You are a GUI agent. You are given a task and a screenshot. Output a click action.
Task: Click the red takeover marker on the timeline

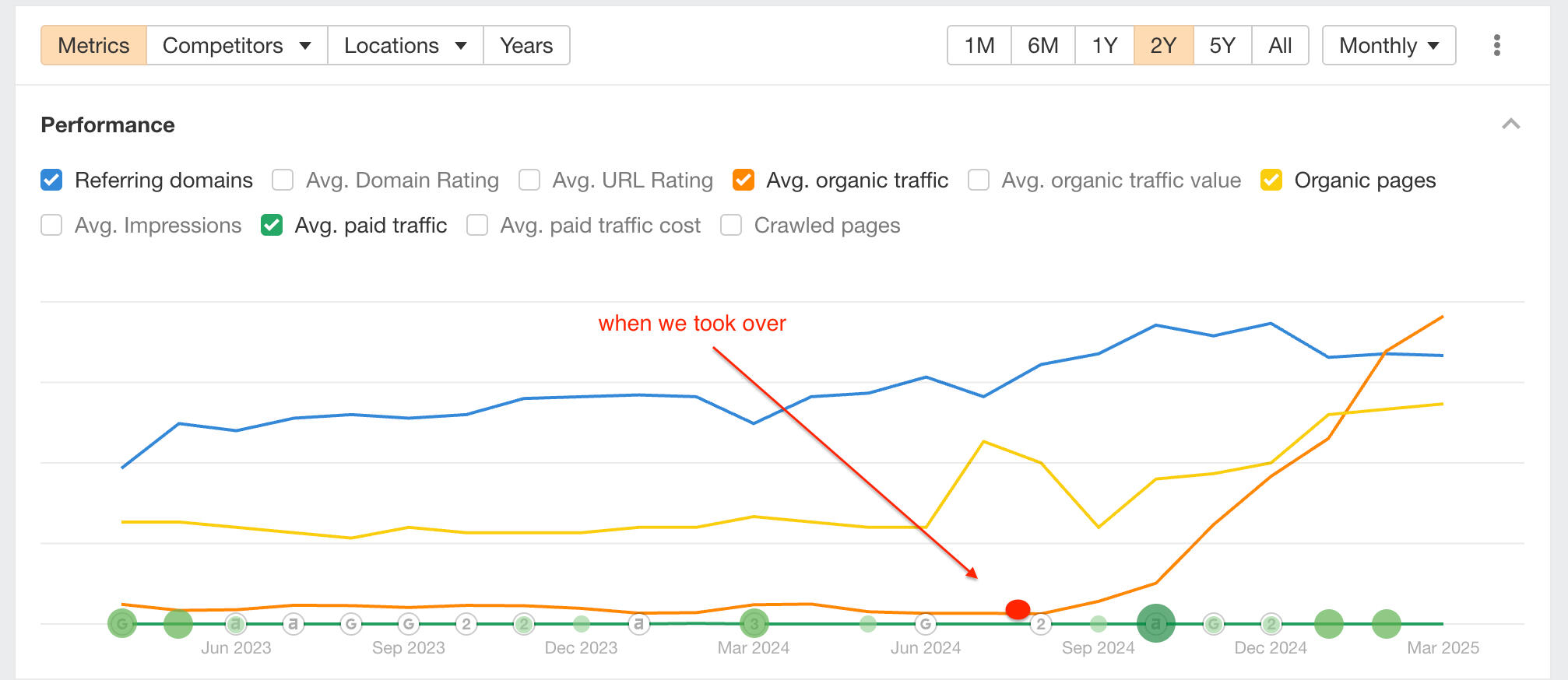pos(1017,610)
